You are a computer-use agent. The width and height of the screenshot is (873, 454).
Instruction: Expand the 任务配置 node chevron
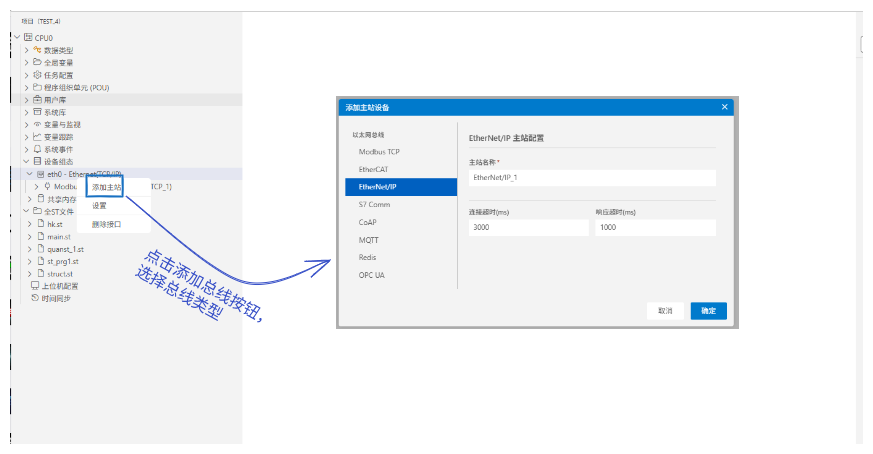pyautogui.click(x=26, y=75)
